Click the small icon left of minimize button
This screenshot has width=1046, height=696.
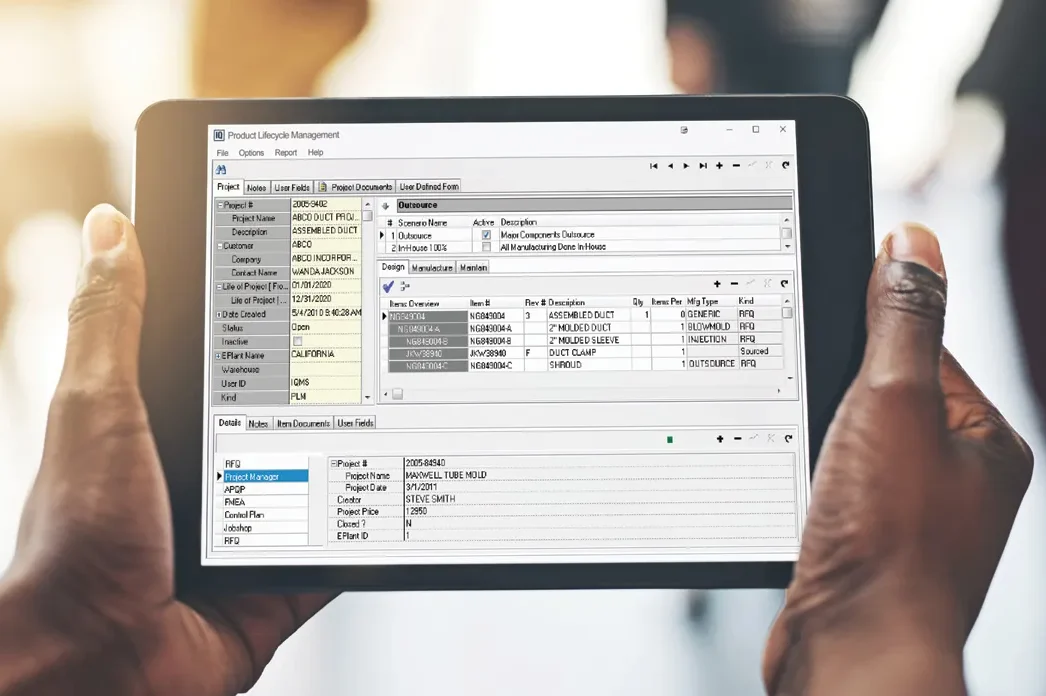tap(684, 130)
